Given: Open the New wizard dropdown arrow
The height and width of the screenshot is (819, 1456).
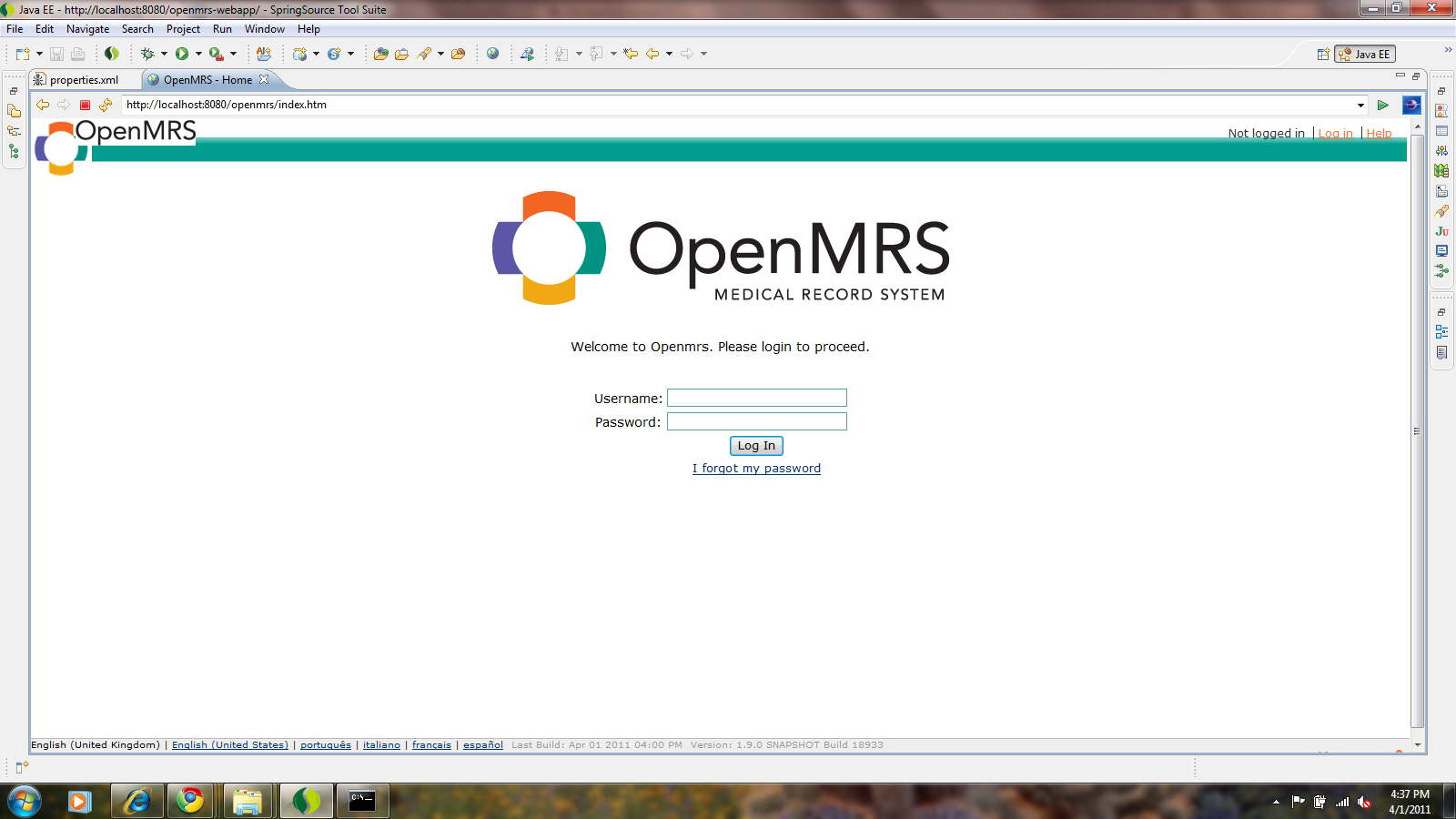Looking at the screenshot, I should [39, 53].
